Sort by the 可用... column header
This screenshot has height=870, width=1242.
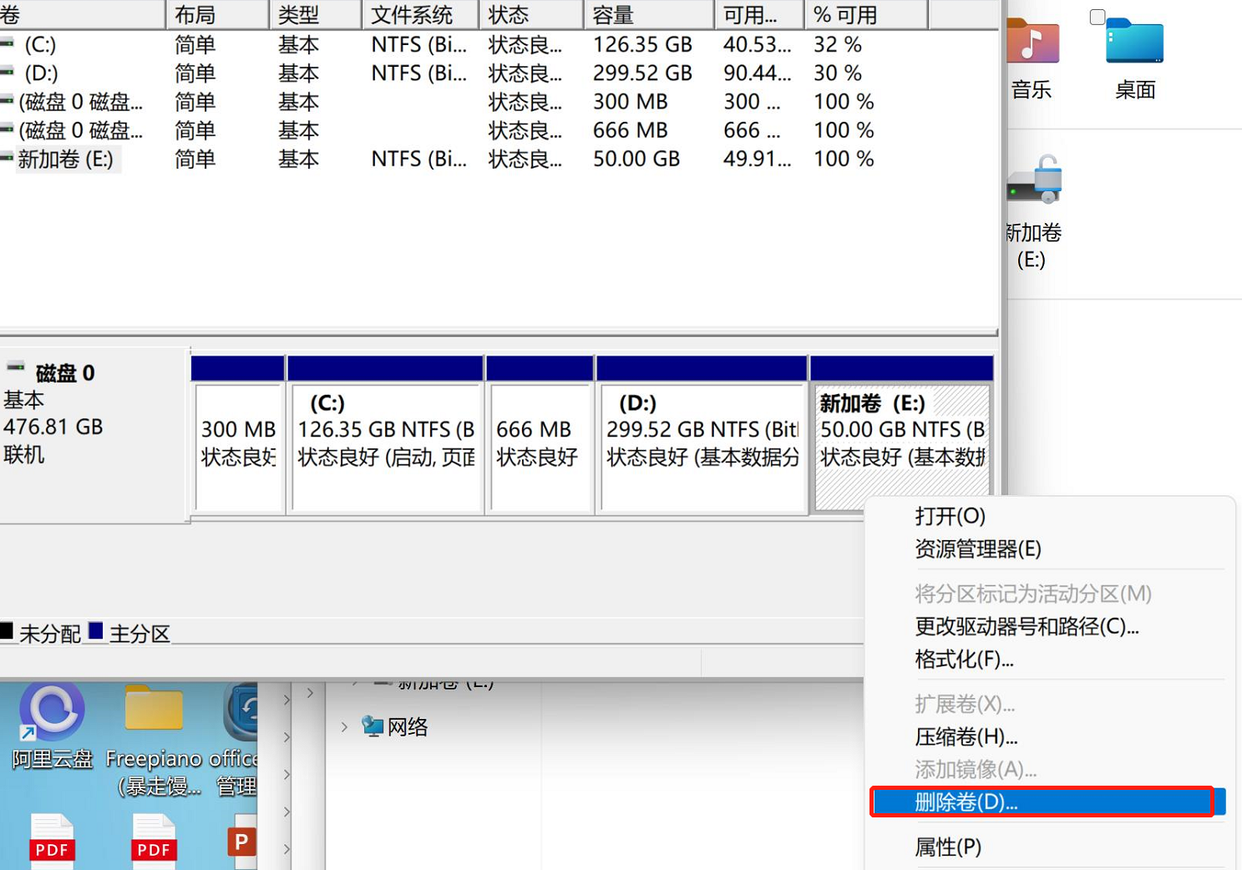[x=760, y=15]
